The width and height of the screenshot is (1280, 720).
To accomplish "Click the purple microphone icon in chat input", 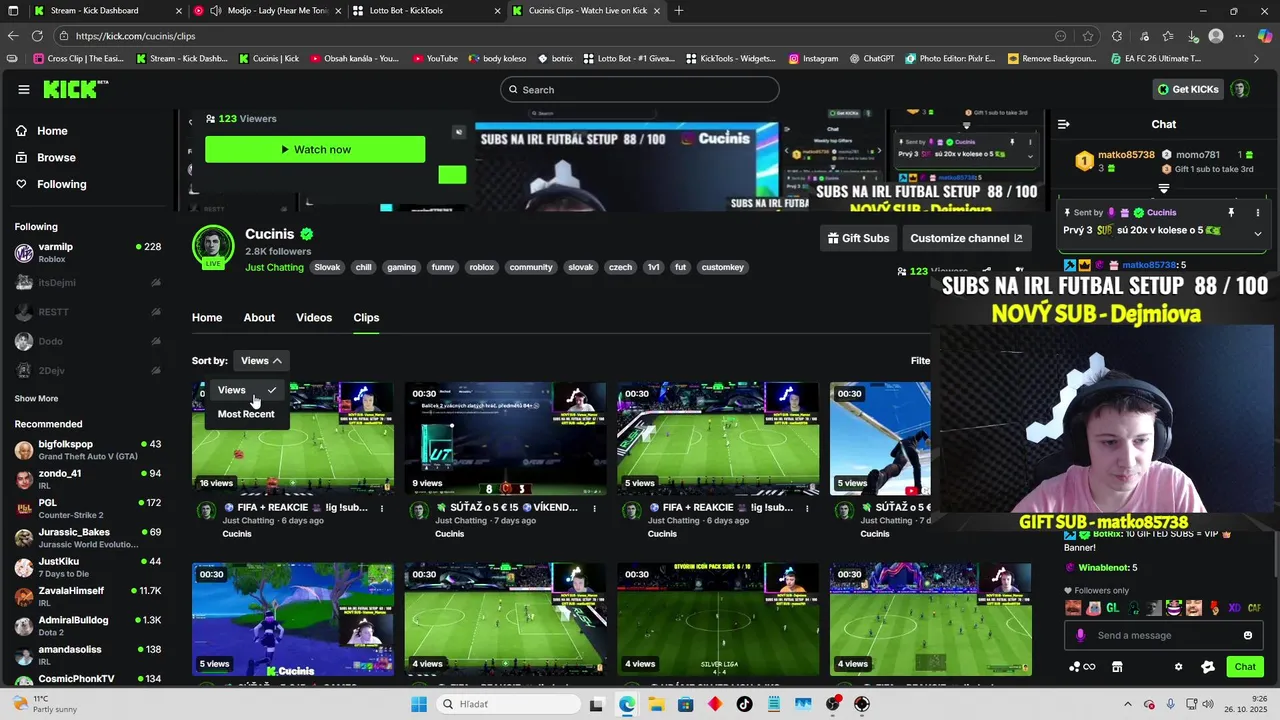I will [x=1080, y=636].
